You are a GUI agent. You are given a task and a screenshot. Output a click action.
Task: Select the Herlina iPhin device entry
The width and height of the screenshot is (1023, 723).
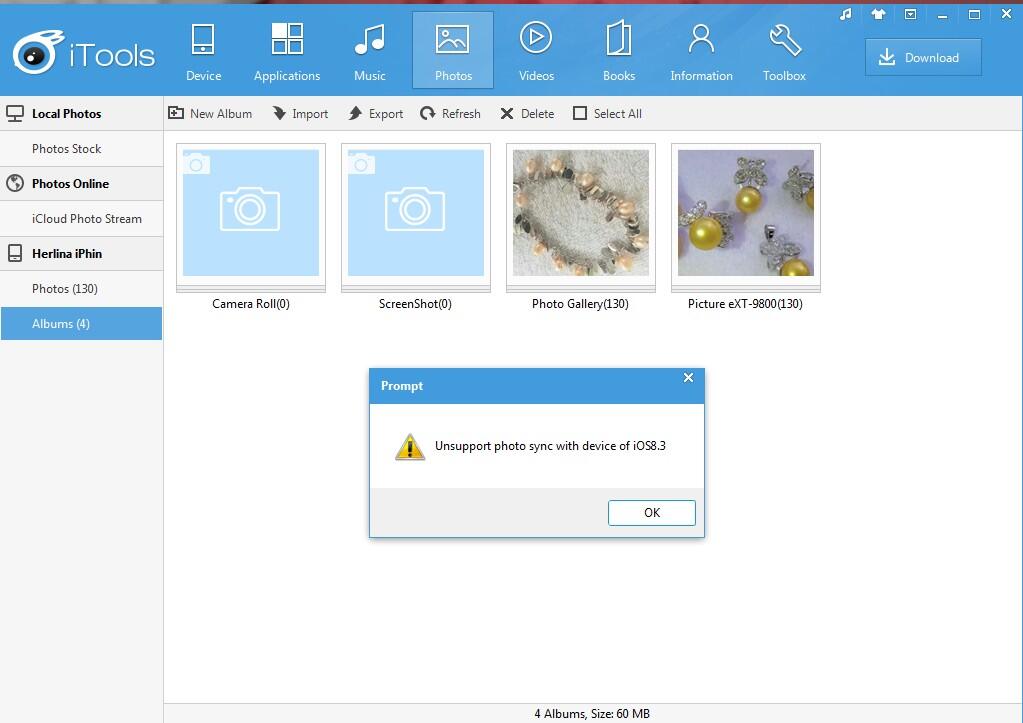(x=82, y=253)
